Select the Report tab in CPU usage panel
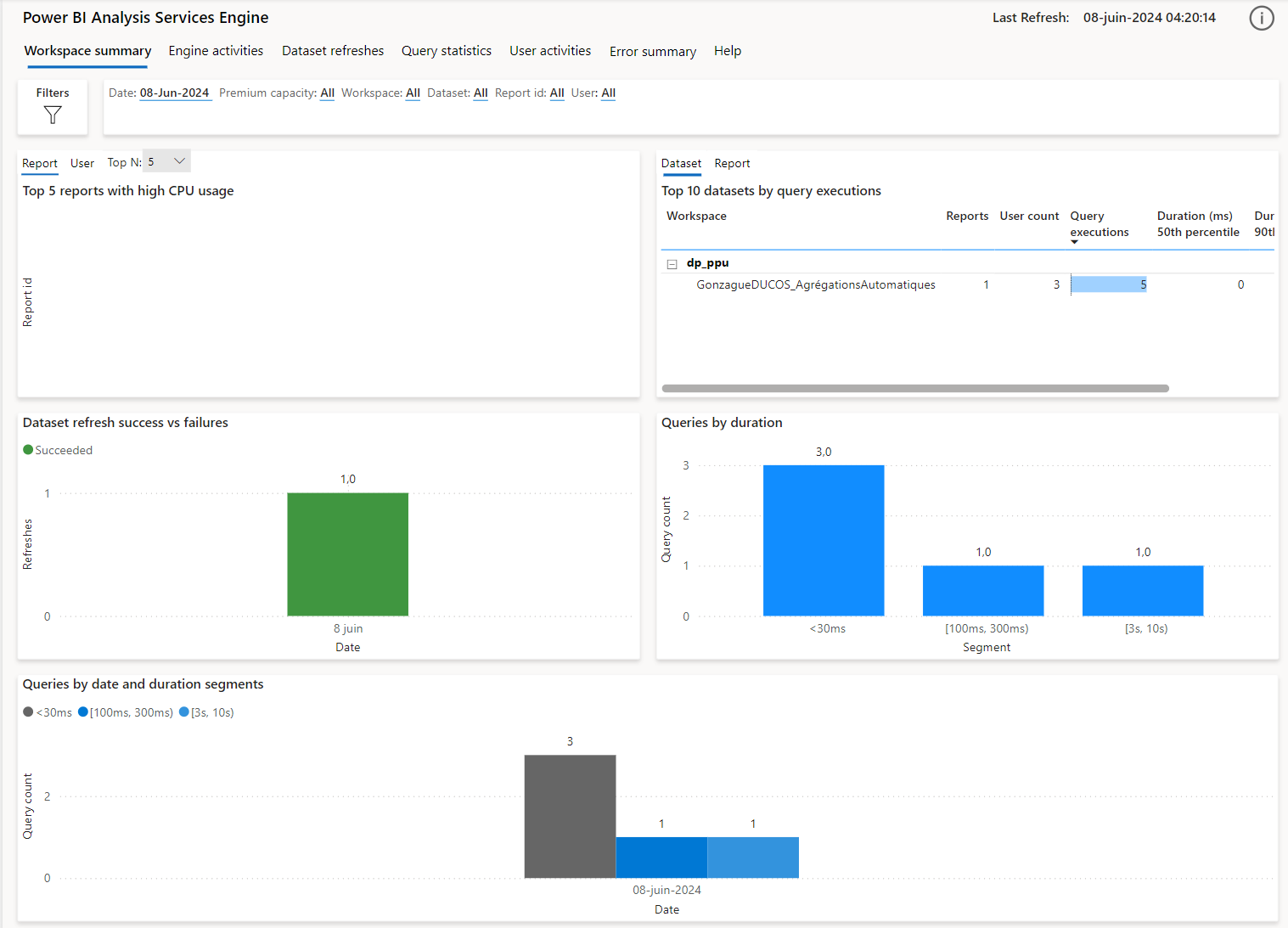Viewport: 1288px width, 928px height. [x=40, y=163]
